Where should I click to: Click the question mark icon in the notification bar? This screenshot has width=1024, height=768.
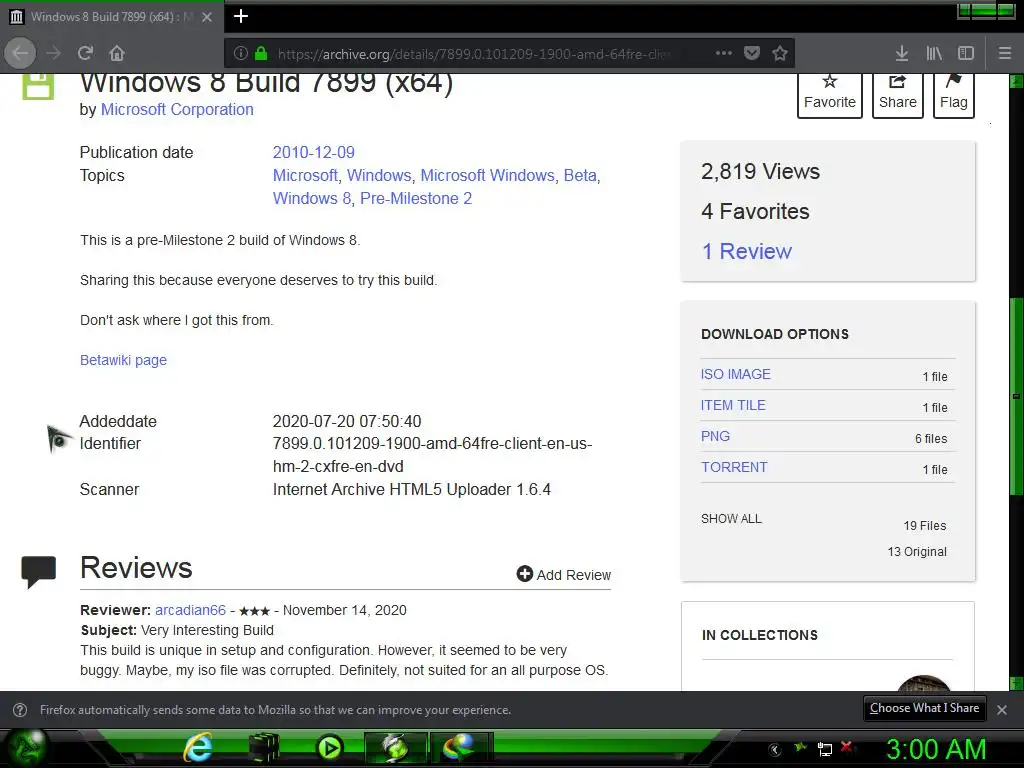point(20,710)
